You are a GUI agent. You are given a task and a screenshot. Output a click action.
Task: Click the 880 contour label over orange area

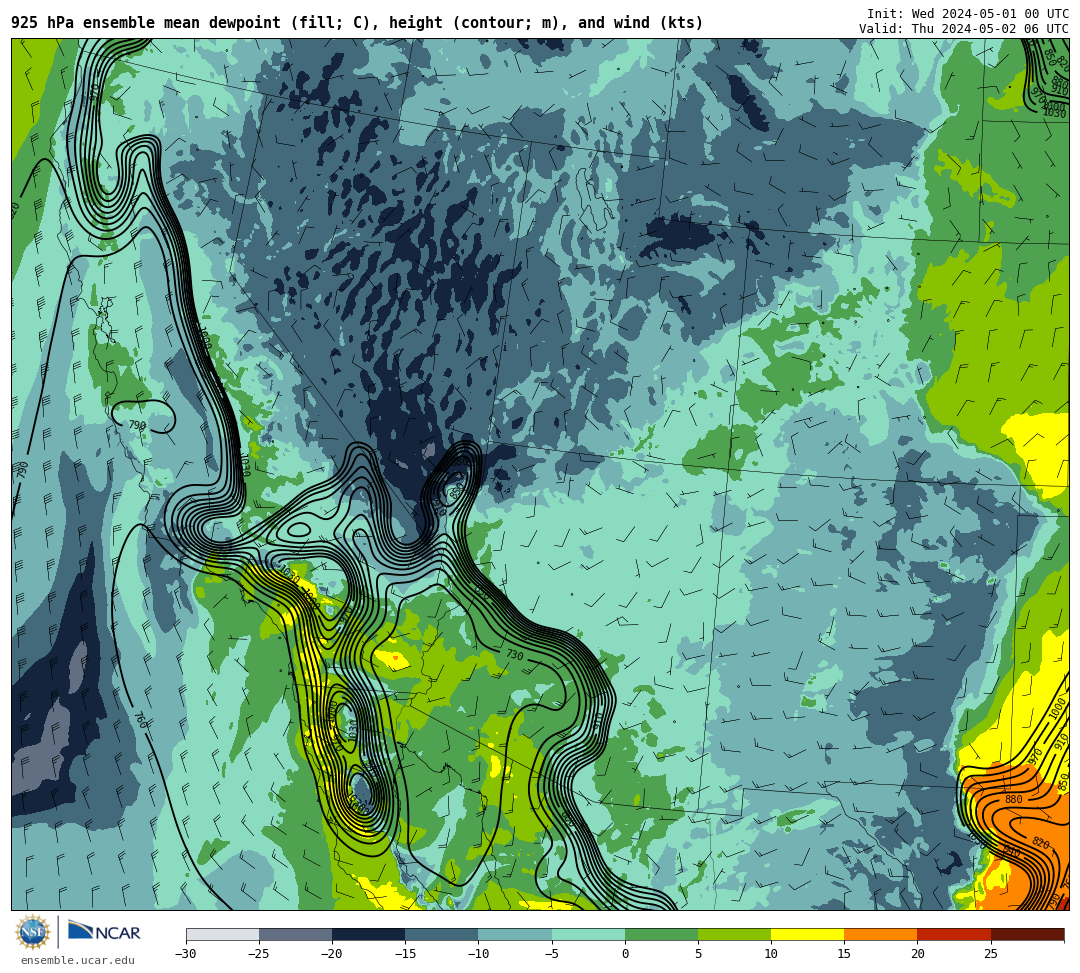pyautogui.click(x=1013, y=799)
